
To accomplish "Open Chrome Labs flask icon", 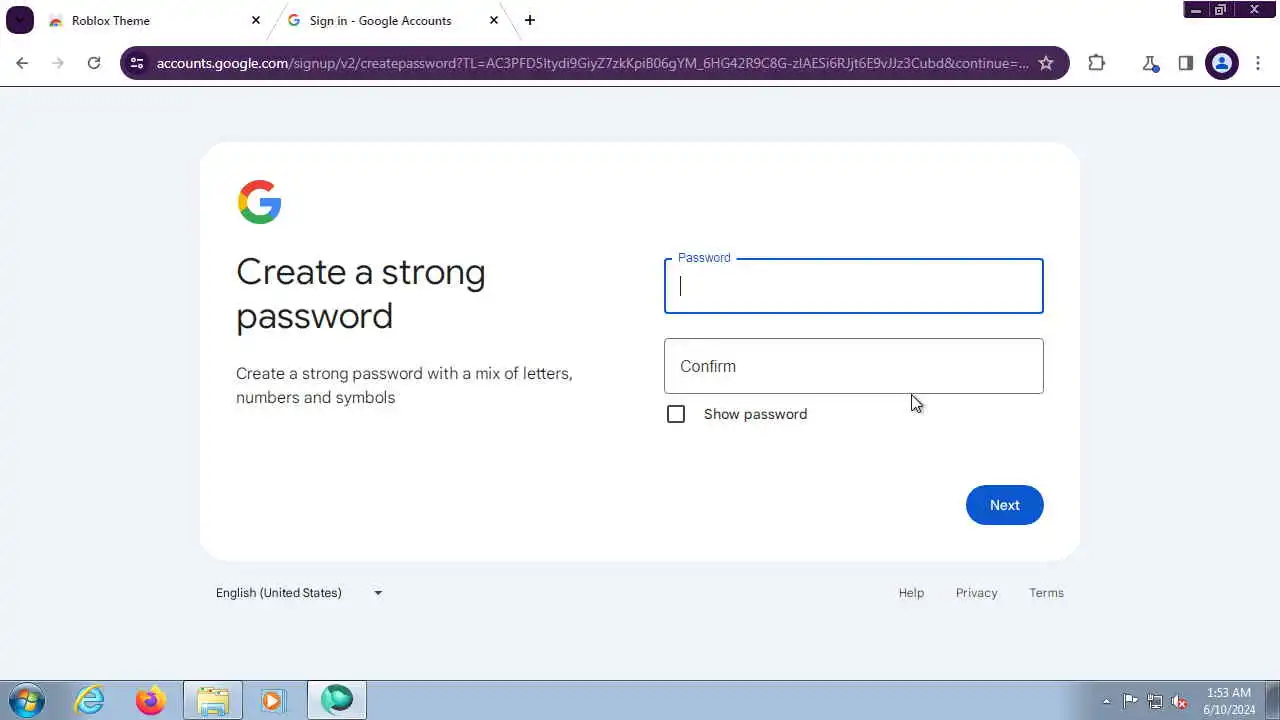I will coord(1150,63).
